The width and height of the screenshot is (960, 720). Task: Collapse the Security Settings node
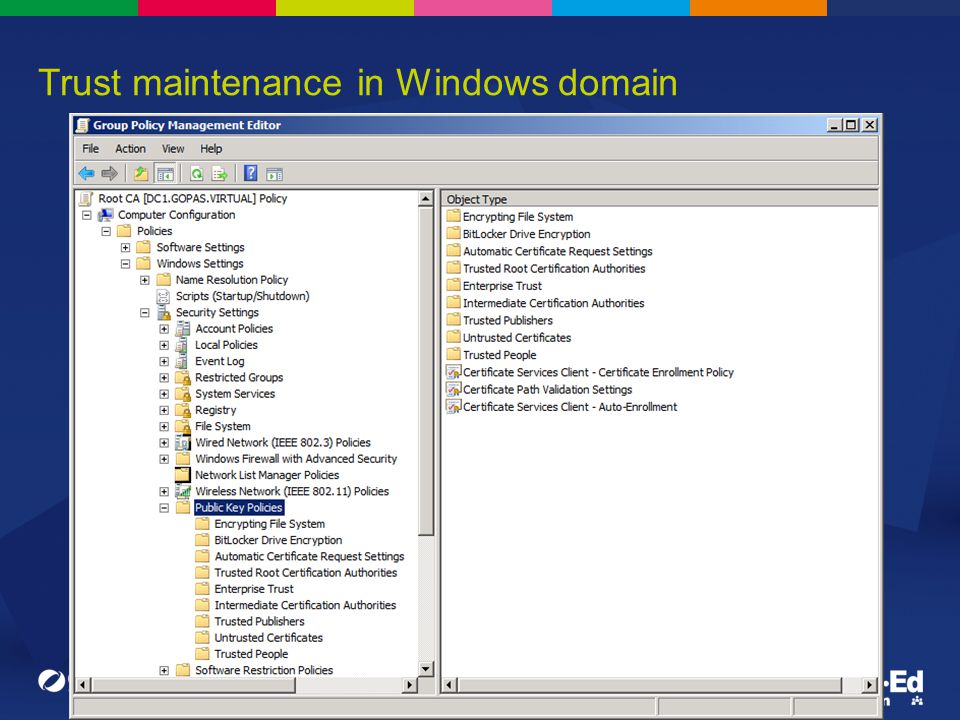point(144,313)
